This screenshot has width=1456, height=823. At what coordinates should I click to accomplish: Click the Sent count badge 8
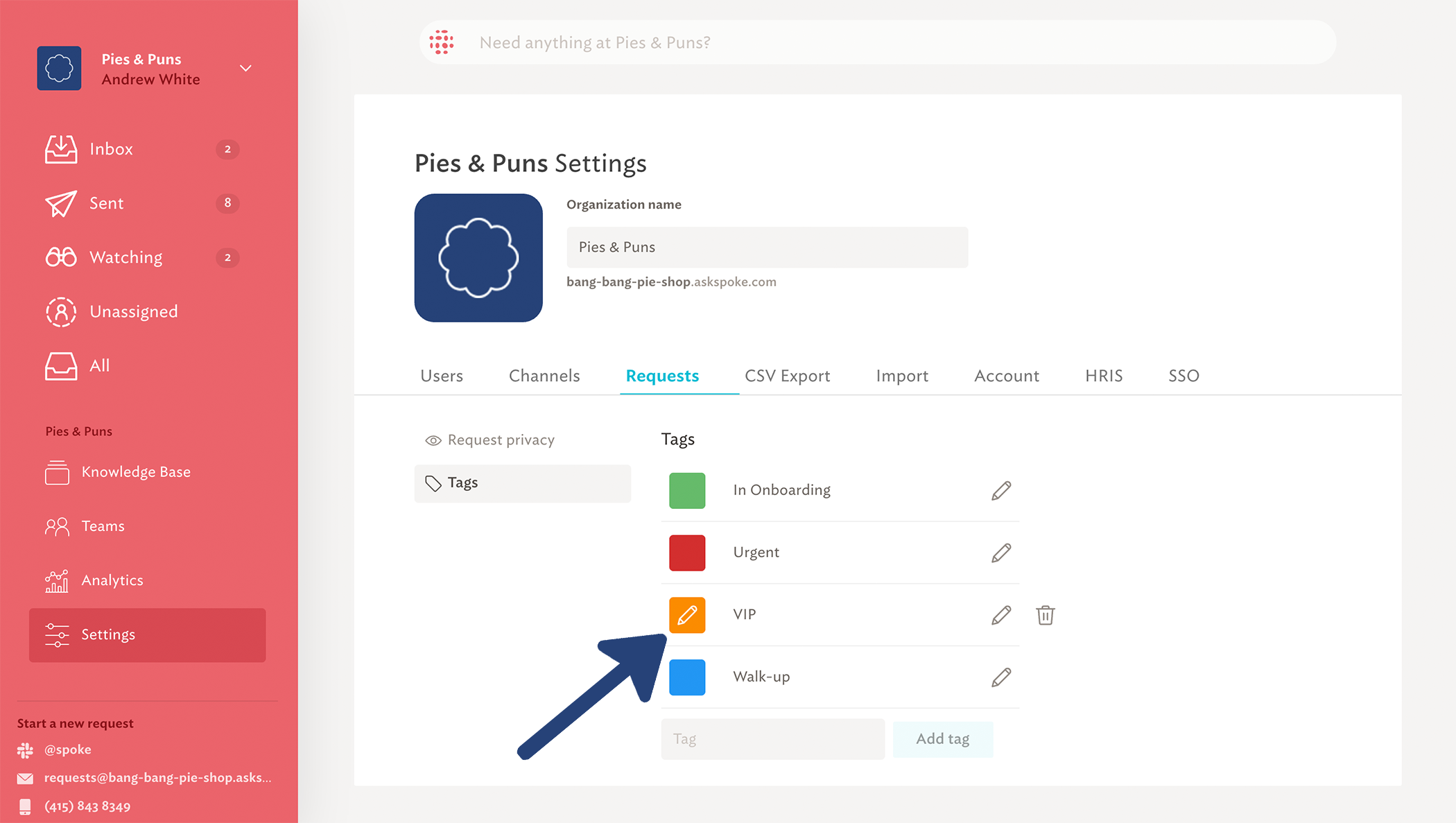point(227,203)
